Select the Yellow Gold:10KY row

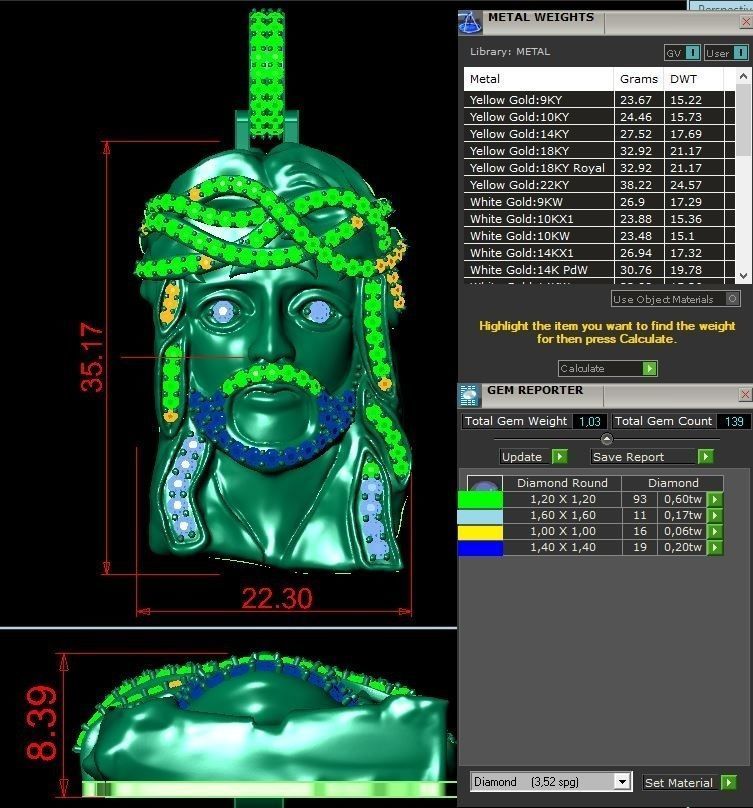[599, 117]
